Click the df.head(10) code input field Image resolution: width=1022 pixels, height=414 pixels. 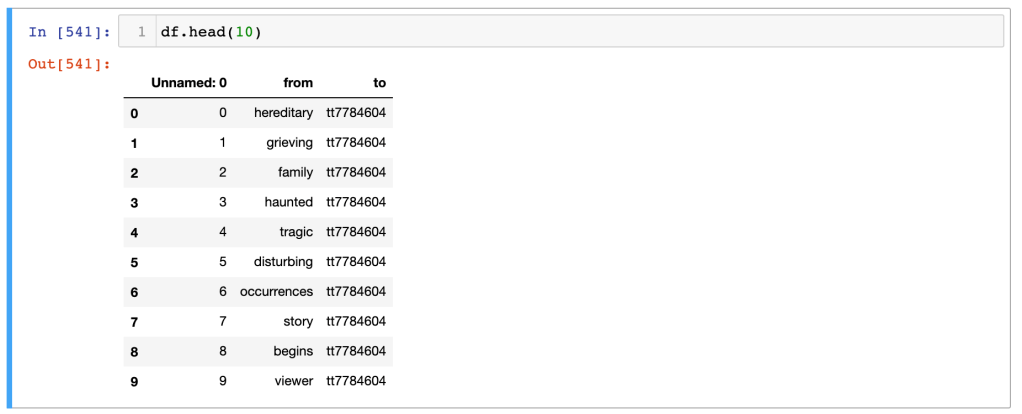[580, 31]
